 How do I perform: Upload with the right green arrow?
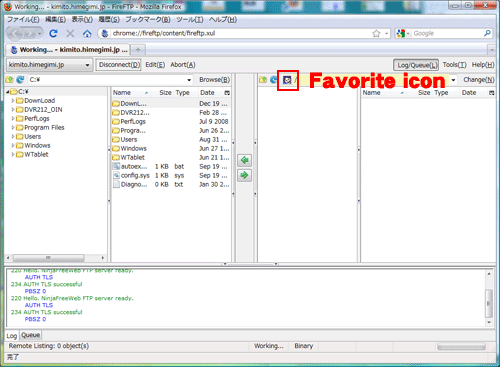point(244,175)
